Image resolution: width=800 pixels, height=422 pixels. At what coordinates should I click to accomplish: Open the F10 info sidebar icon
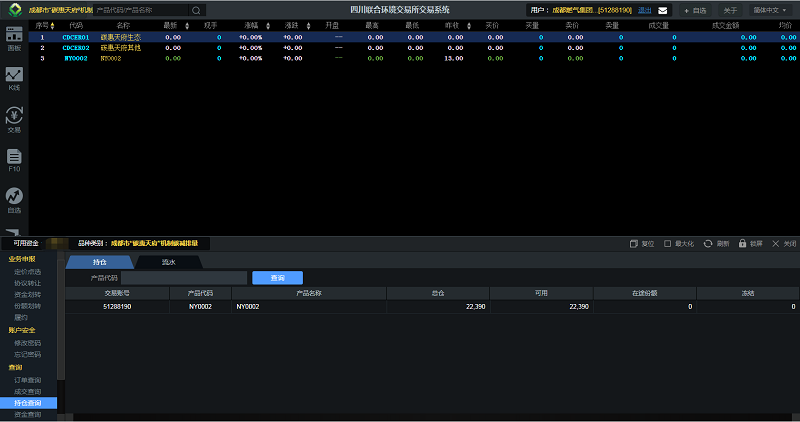click(x=14, y=160)
